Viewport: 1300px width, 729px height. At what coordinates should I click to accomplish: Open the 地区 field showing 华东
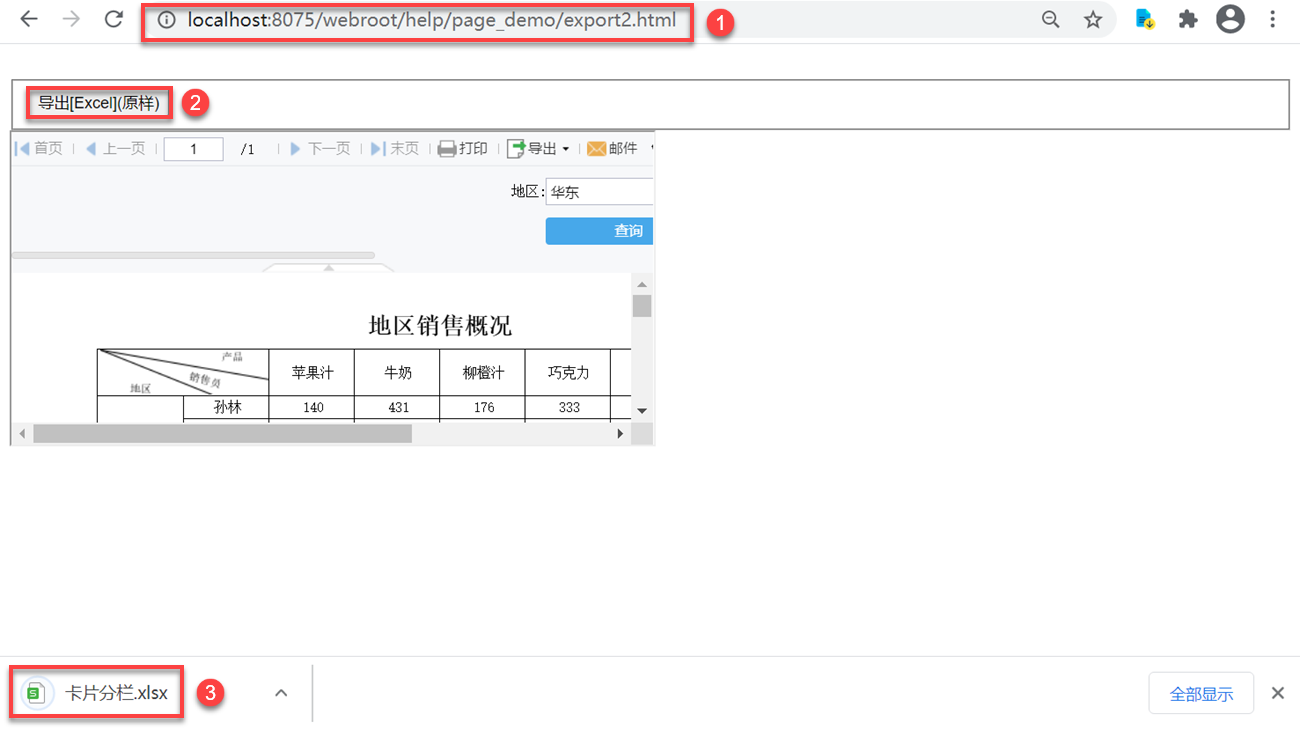pos(599,192)
